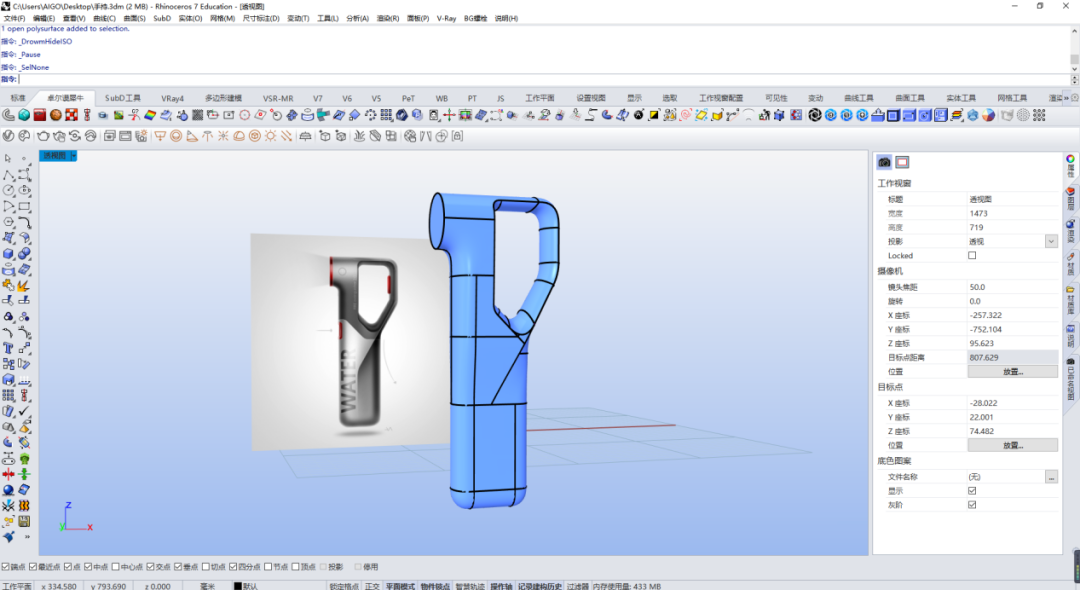Enable the 切点 osnap checkbox
Image resolution: width=1080 pixels, height=590 pixels.
click(x=206, y=567)
